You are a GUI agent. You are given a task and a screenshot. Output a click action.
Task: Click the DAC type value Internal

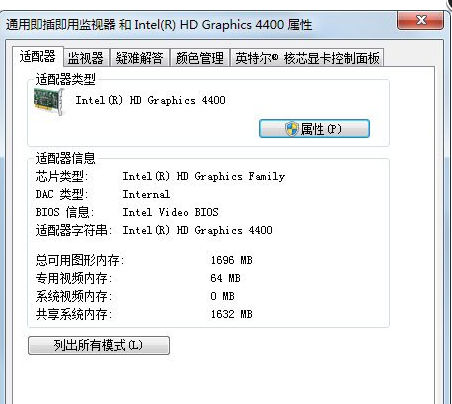pos(146,194)
